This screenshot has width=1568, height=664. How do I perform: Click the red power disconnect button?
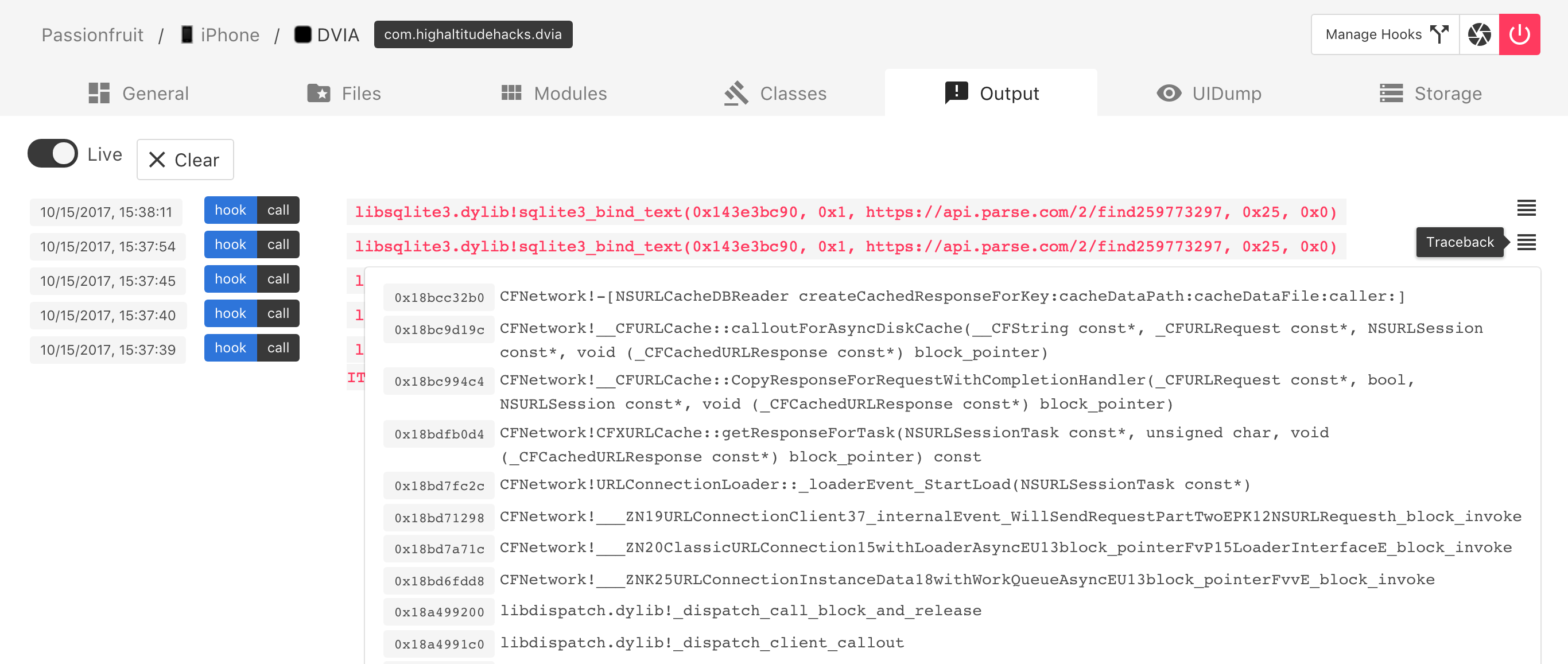click(1519, 34)
